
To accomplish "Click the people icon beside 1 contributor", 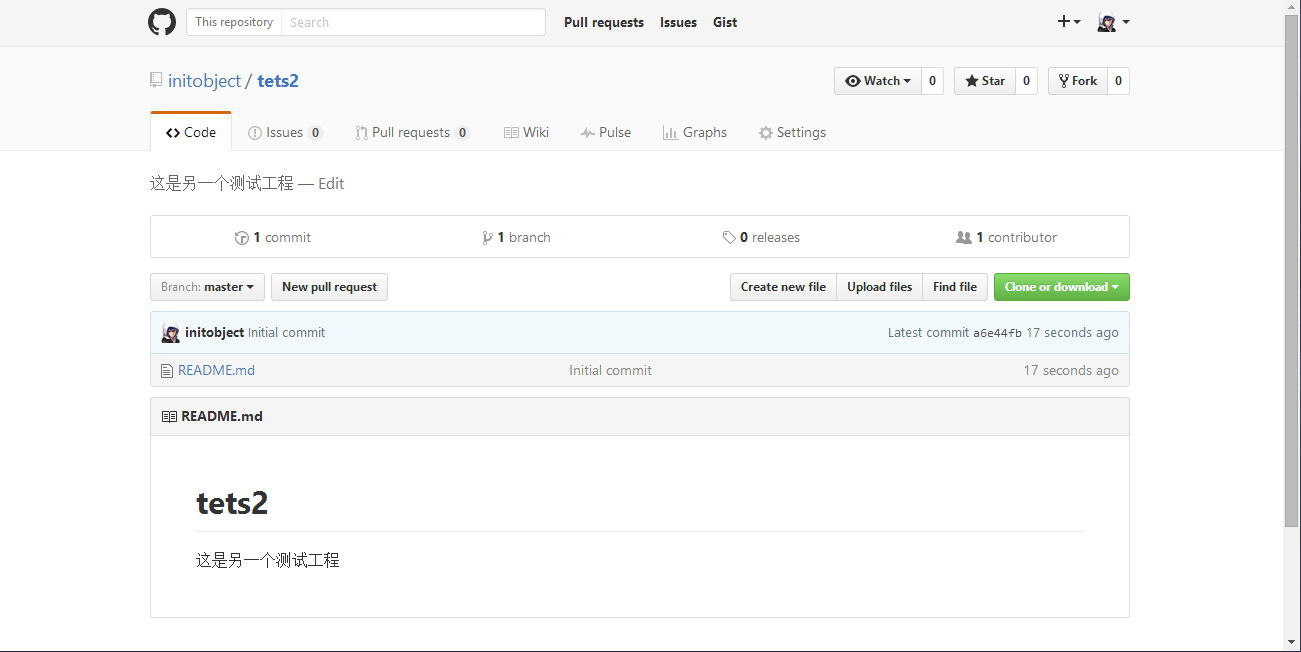I will 963,238.
